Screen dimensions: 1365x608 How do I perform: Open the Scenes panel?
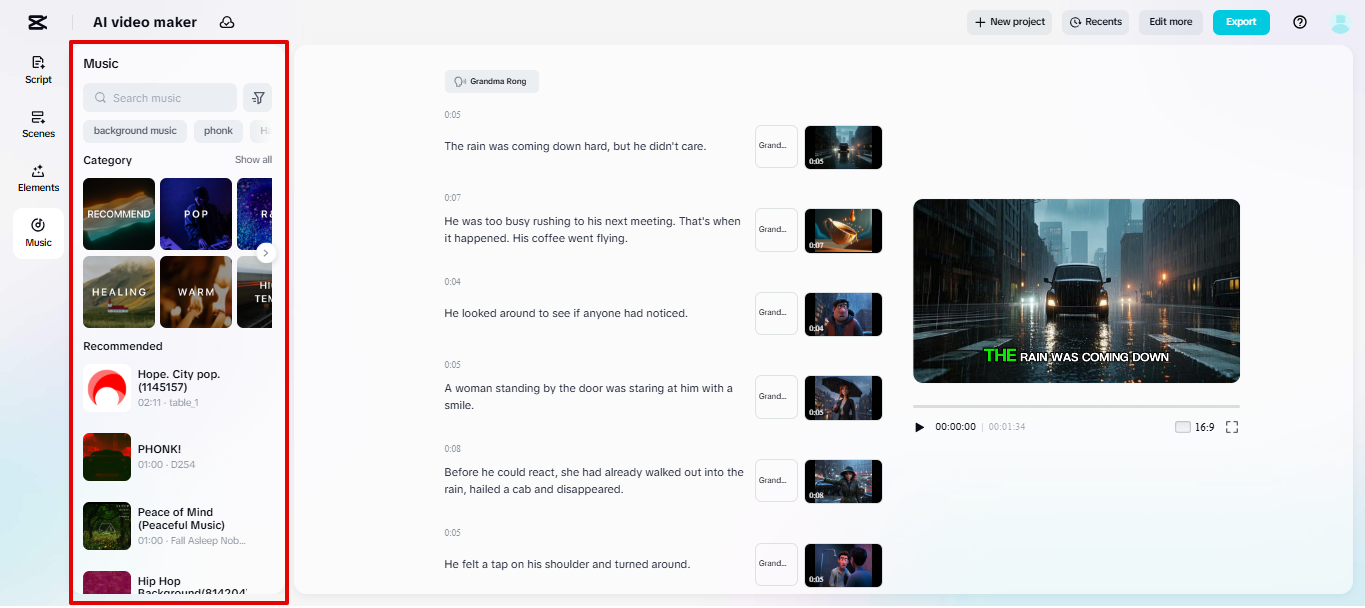[x=38, y=124]
